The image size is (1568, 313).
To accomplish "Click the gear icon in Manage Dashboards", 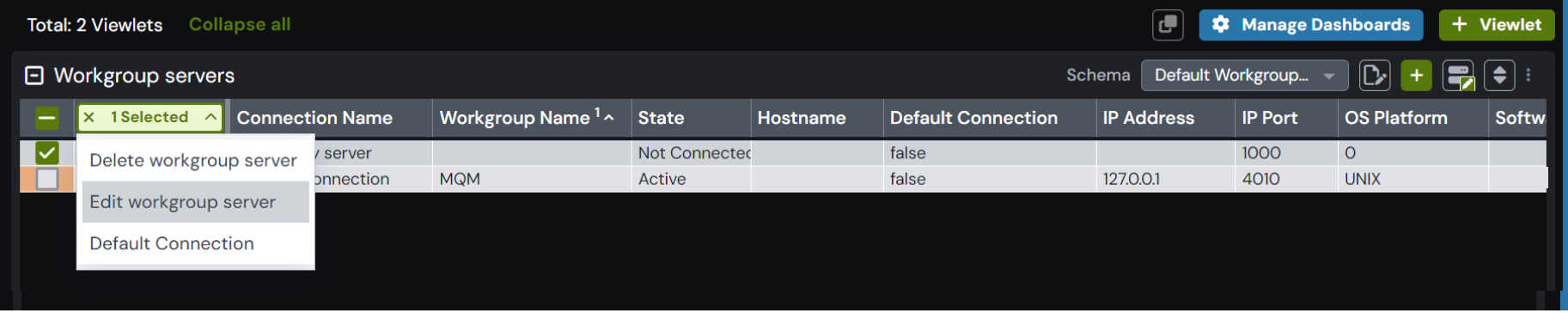I will (1220, 25).
